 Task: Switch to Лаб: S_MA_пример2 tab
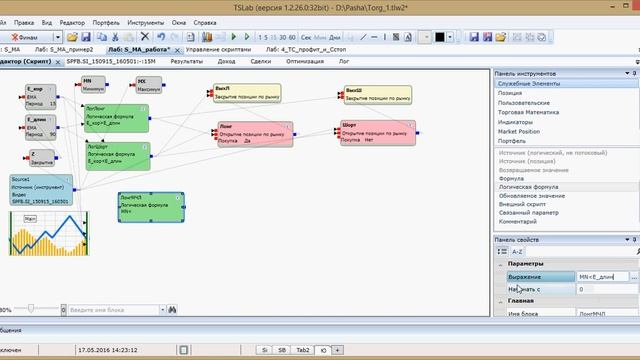64,49
